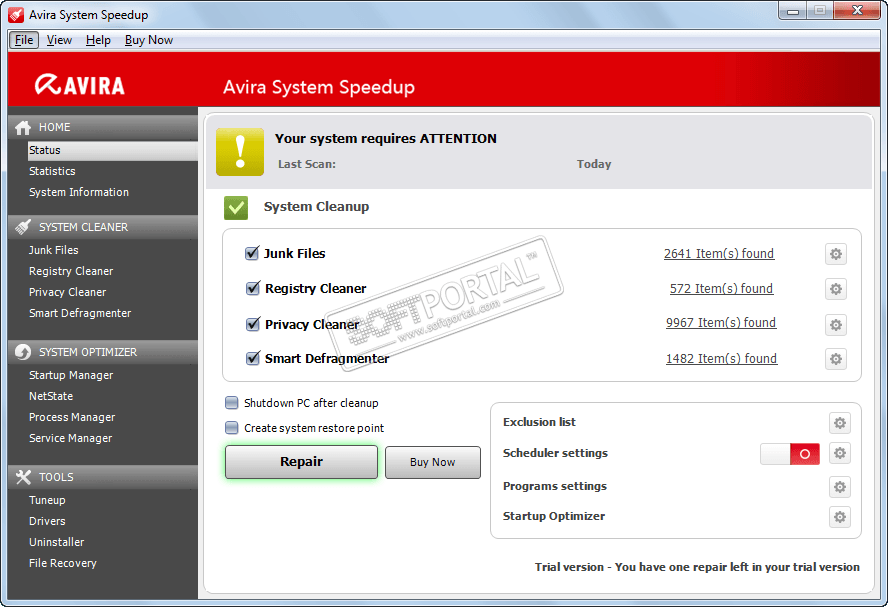Uncheck the Smart Defragmenter checkbox
The width and height of the screenshot is (888, 607).
pyautogui.click(x=253, y=358)
